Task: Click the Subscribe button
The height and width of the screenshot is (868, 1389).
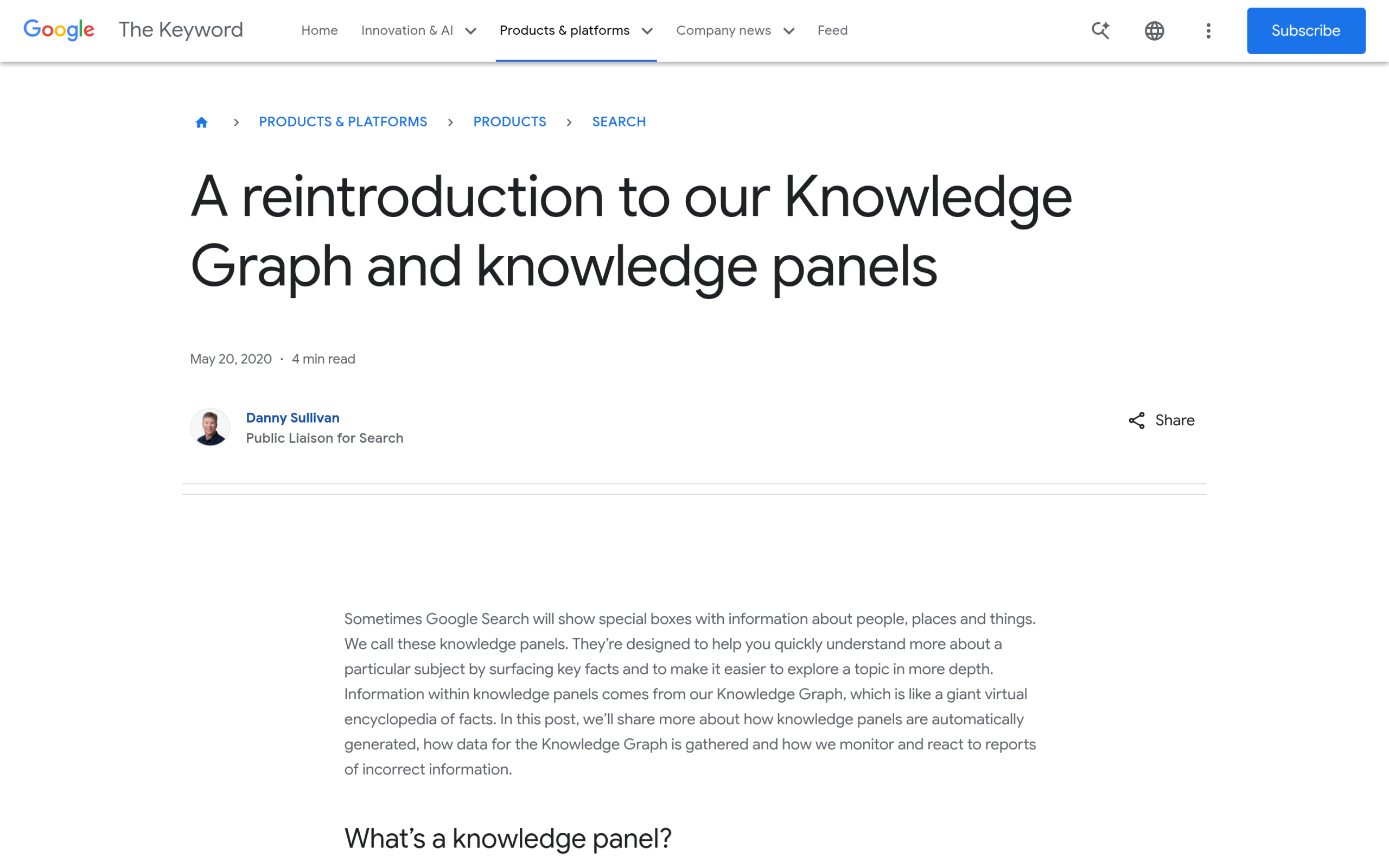Action: tap(1306, 30)
